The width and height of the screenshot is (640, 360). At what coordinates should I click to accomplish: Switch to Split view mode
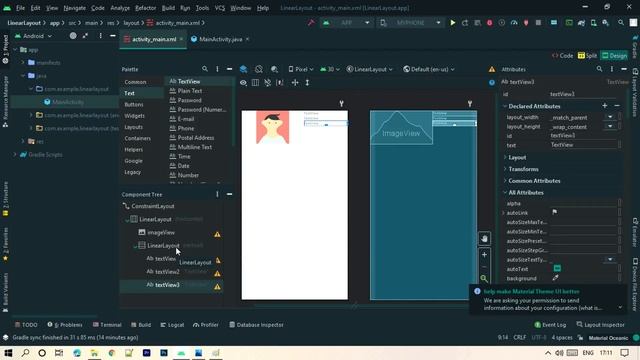pos(587,56)
